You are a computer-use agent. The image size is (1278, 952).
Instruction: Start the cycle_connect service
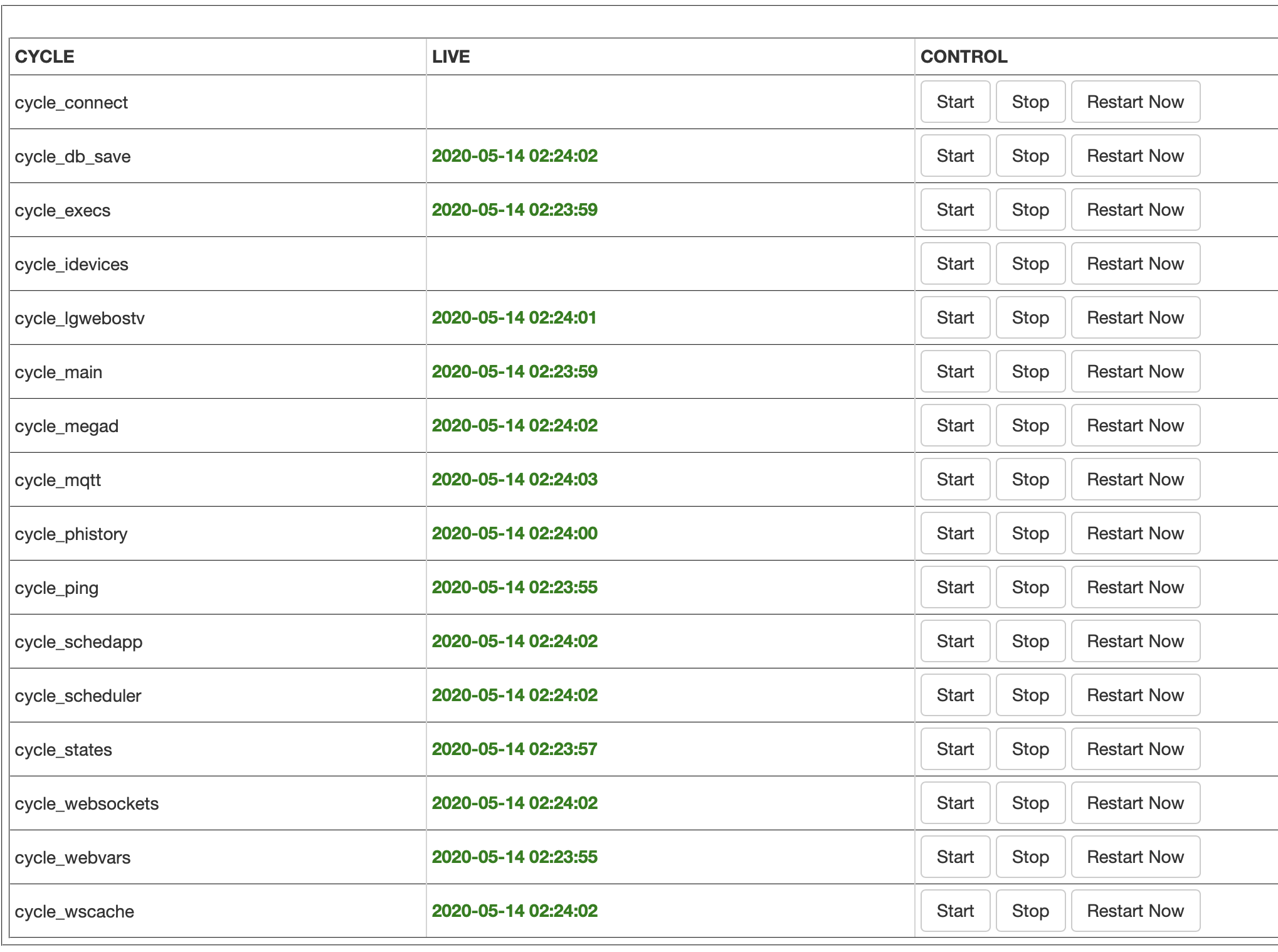[954, 102]
